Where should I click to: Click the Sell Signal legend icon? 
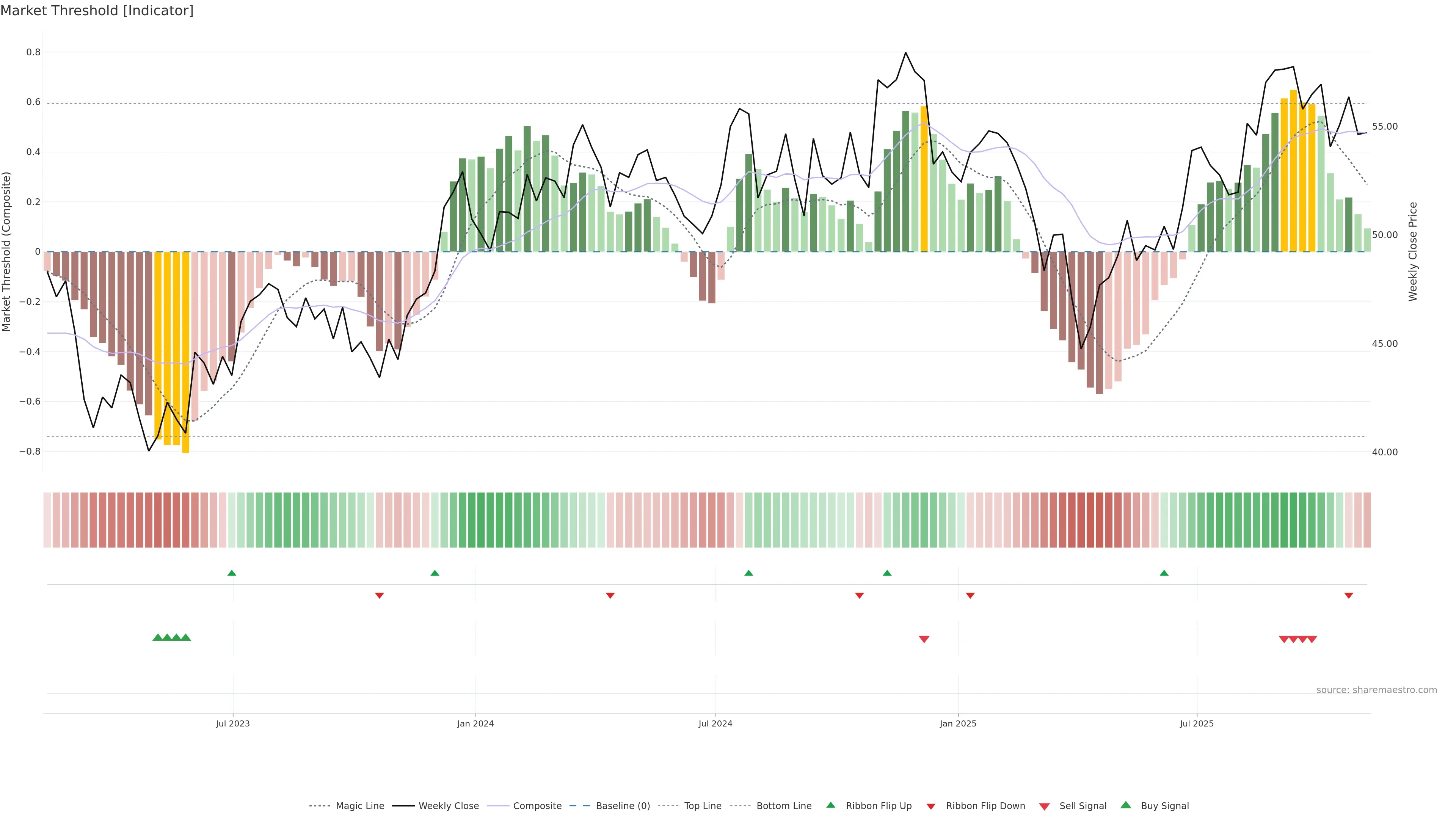[x=1045, y=806]
